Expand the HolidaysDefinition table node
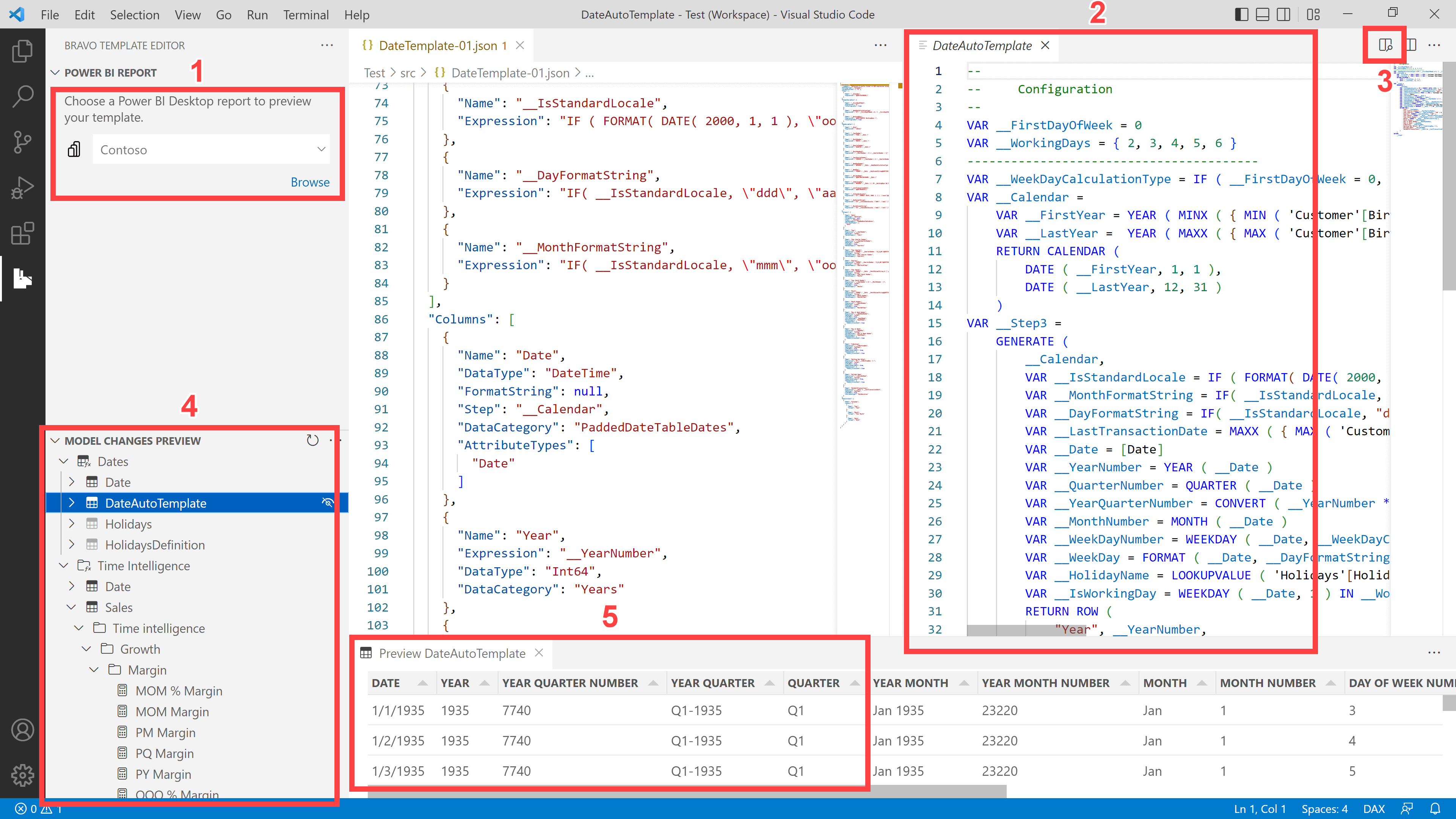 (x=72, y=544)
